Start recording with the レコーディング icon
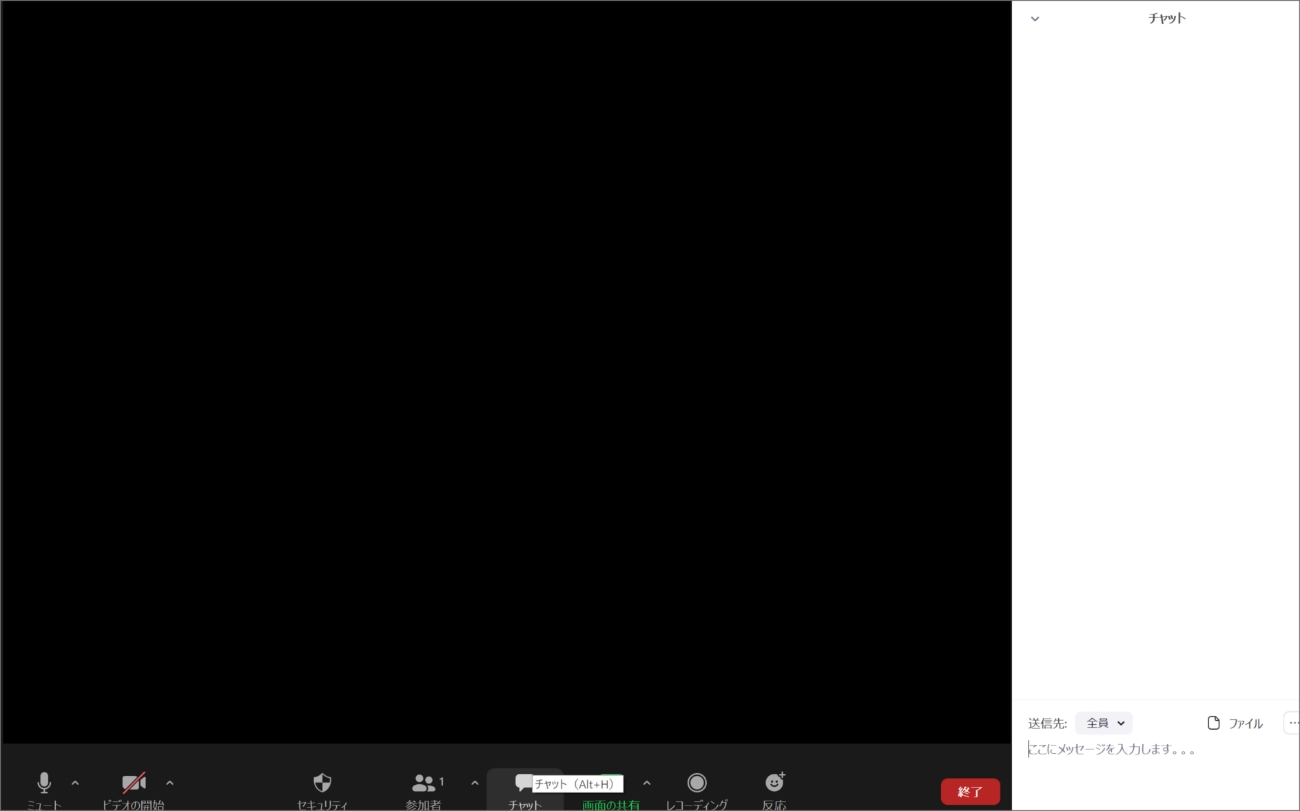The image size is (1300, 811). point(697,783)
